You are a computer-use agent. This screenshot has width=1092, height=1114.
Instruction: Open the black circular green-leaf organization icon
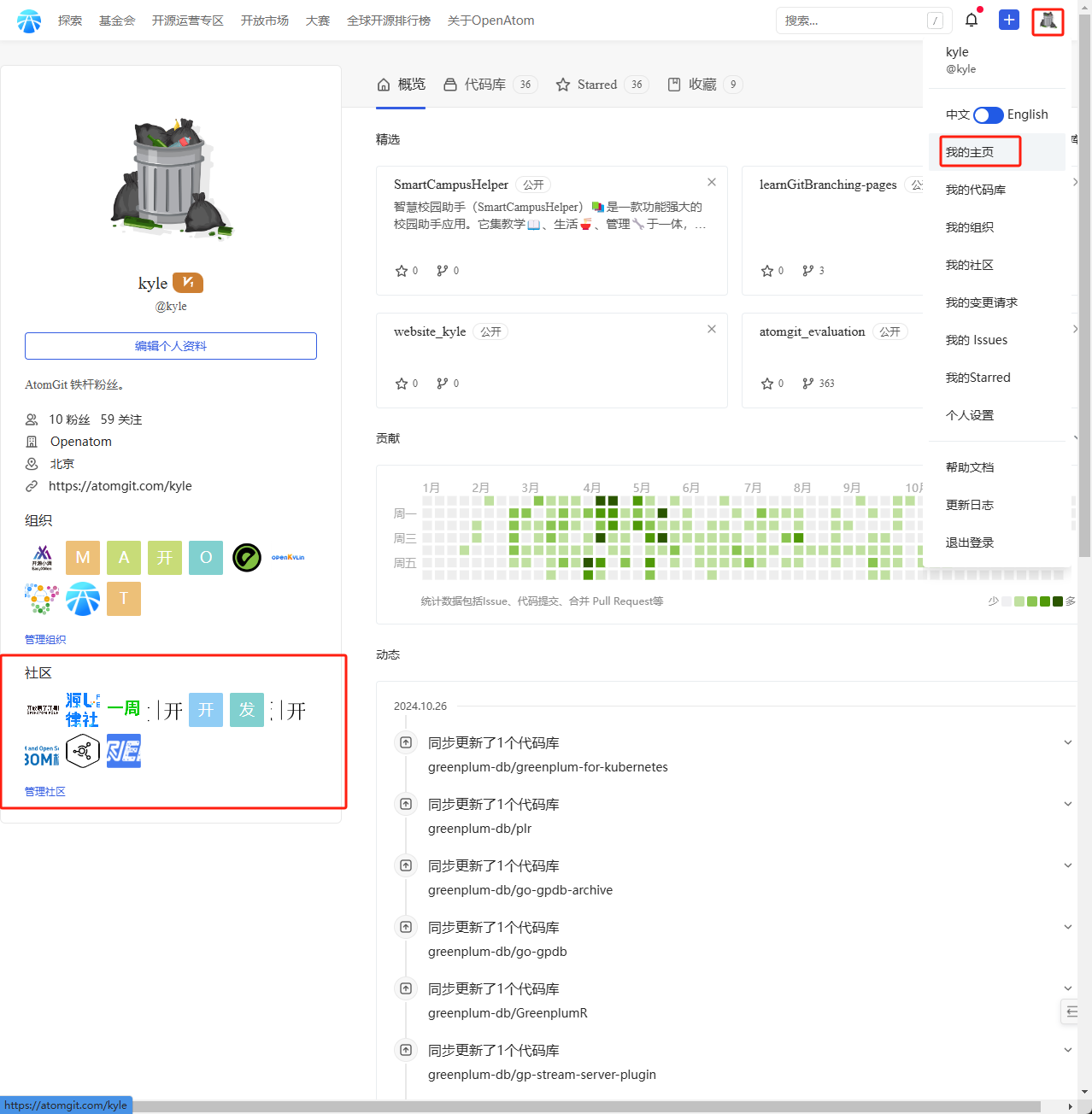[x=247, y=558]
